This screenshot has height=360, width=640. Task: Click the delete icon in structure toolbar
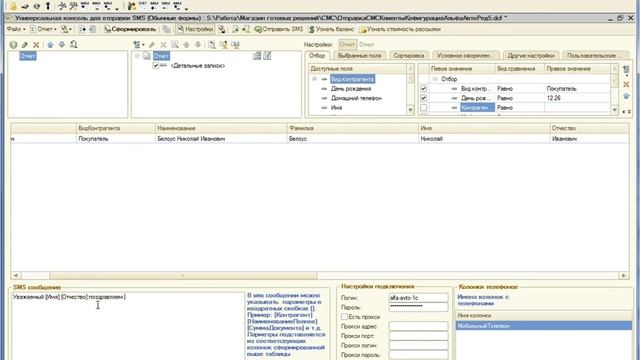pos(163,45)
